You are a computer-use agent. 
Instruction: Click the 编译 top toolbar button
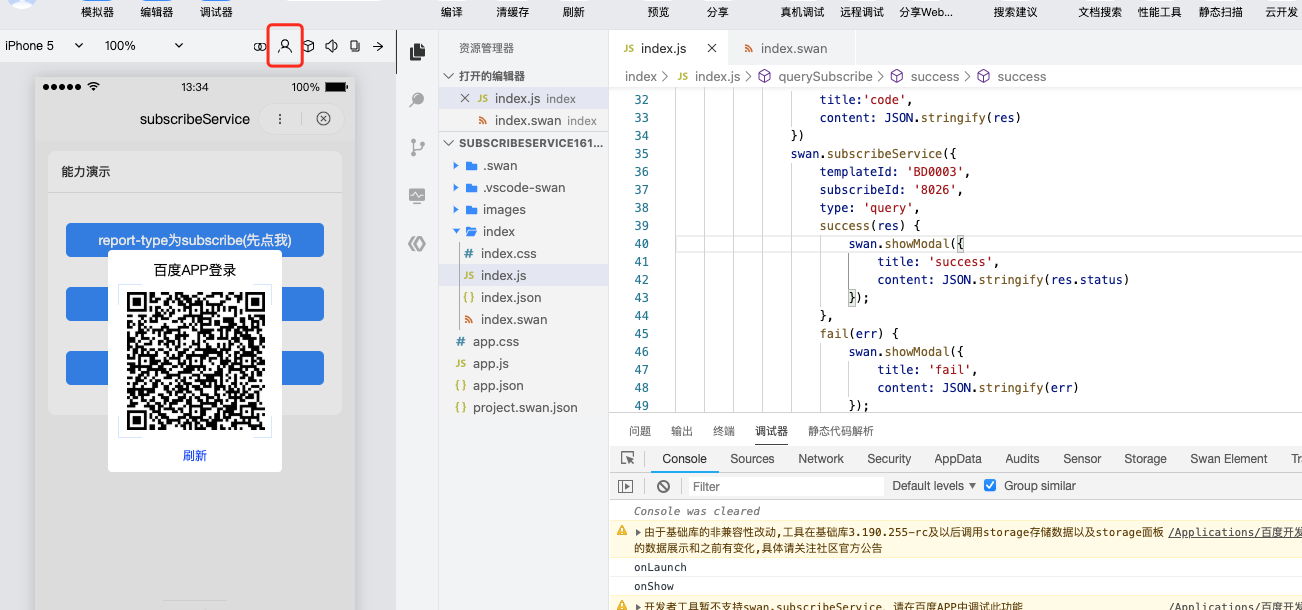click(451, 13)
